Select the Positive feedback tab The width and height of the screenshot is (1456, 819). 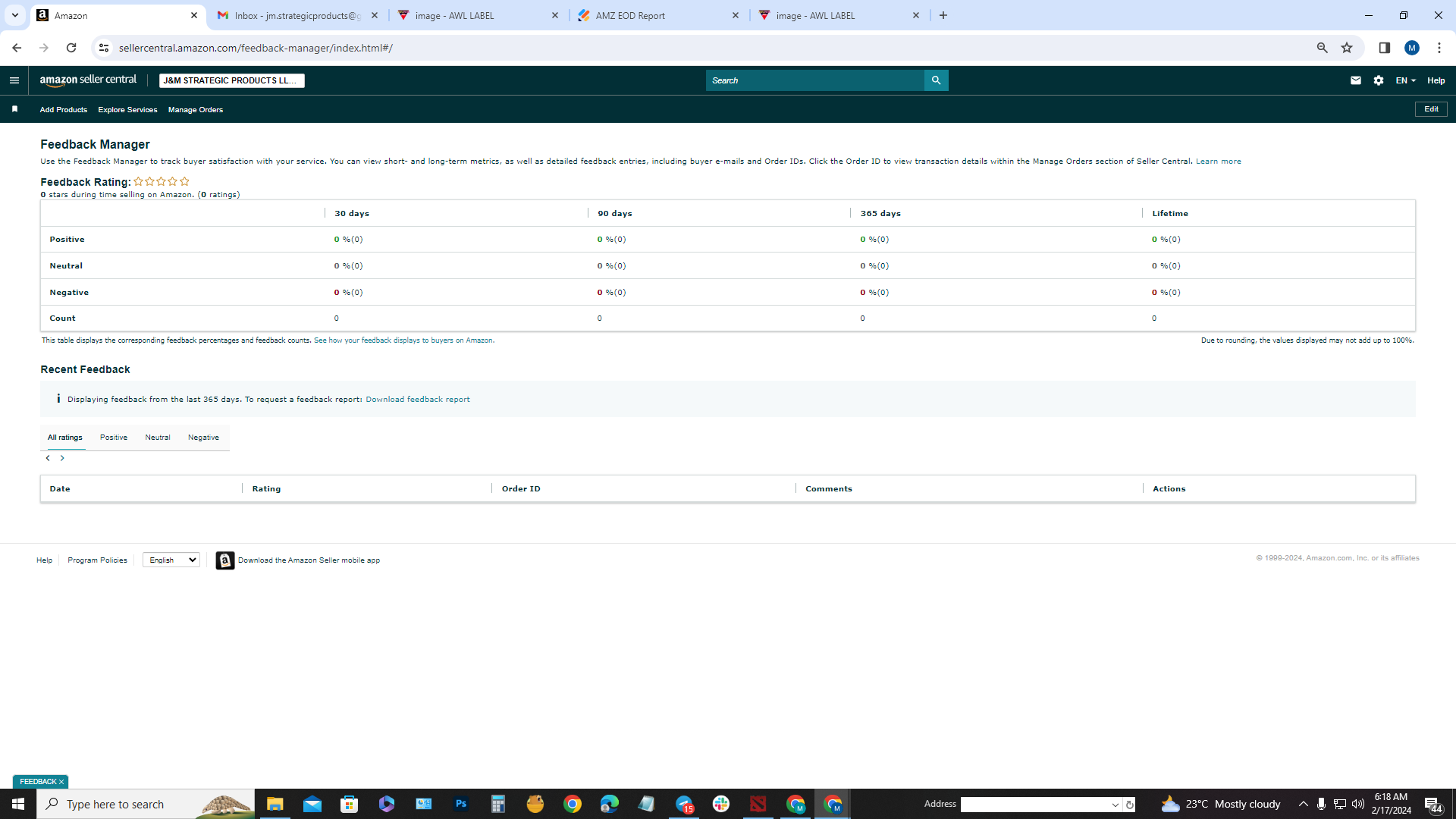pos(114,438)
